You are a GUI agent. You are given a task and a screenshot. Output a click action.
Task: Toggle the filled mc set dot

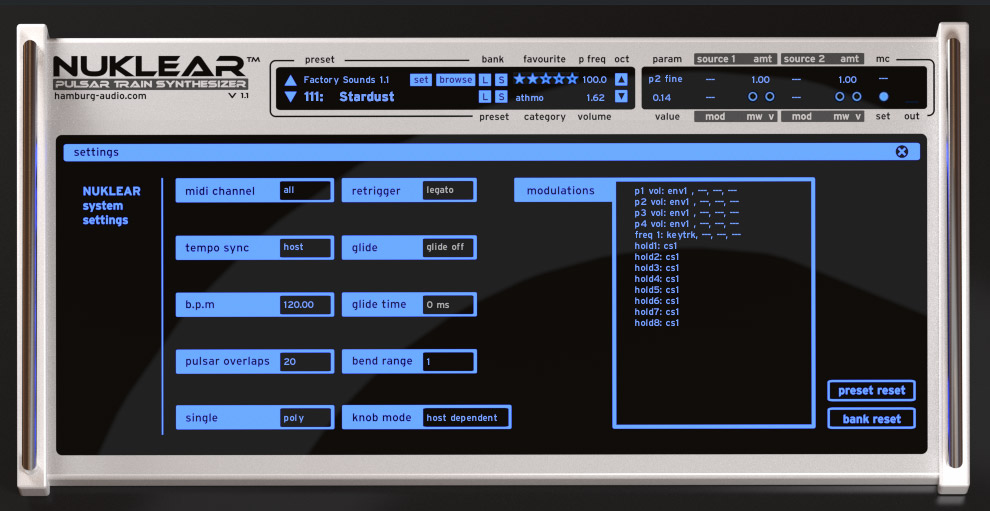[883, 97]
